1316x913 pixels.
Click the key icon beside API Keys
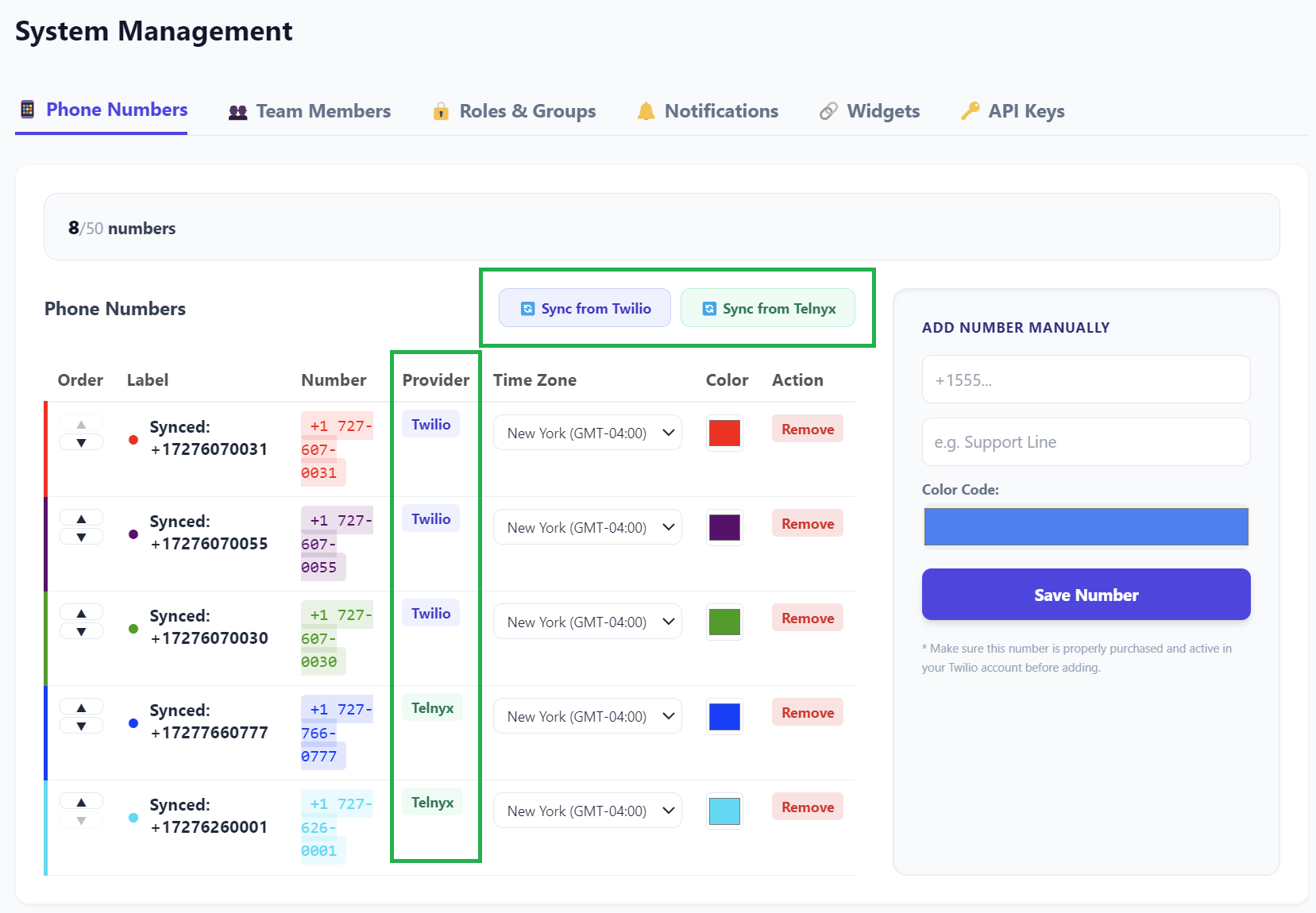(x=970, y=111)
